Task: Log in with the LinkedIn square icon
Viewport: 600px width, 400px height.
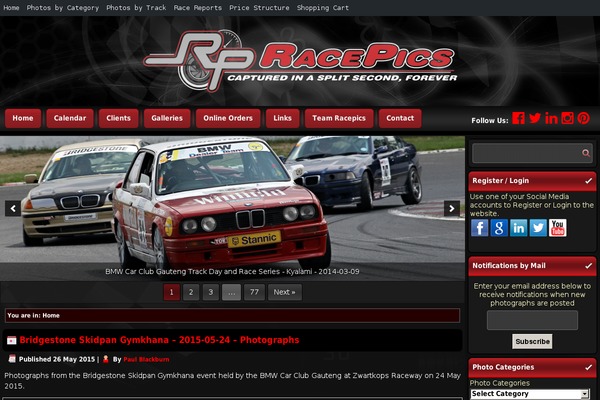Action: click(x=518, y=228)
